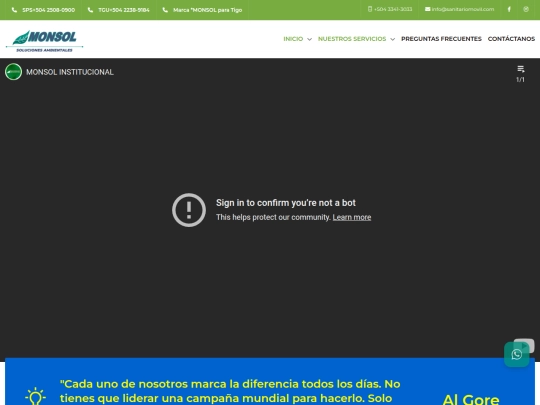Call the SPS +504 2508-0900 number
This screenshot has height=405, width=540.
(x=49, y=10)
